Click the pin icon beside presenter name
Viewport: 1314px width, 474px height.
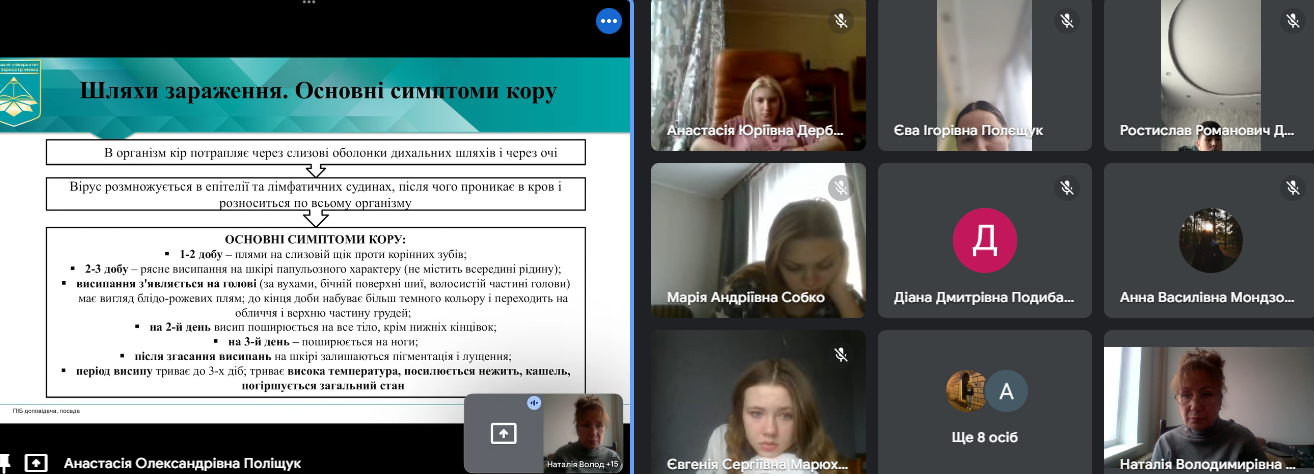tap(3, 463)
